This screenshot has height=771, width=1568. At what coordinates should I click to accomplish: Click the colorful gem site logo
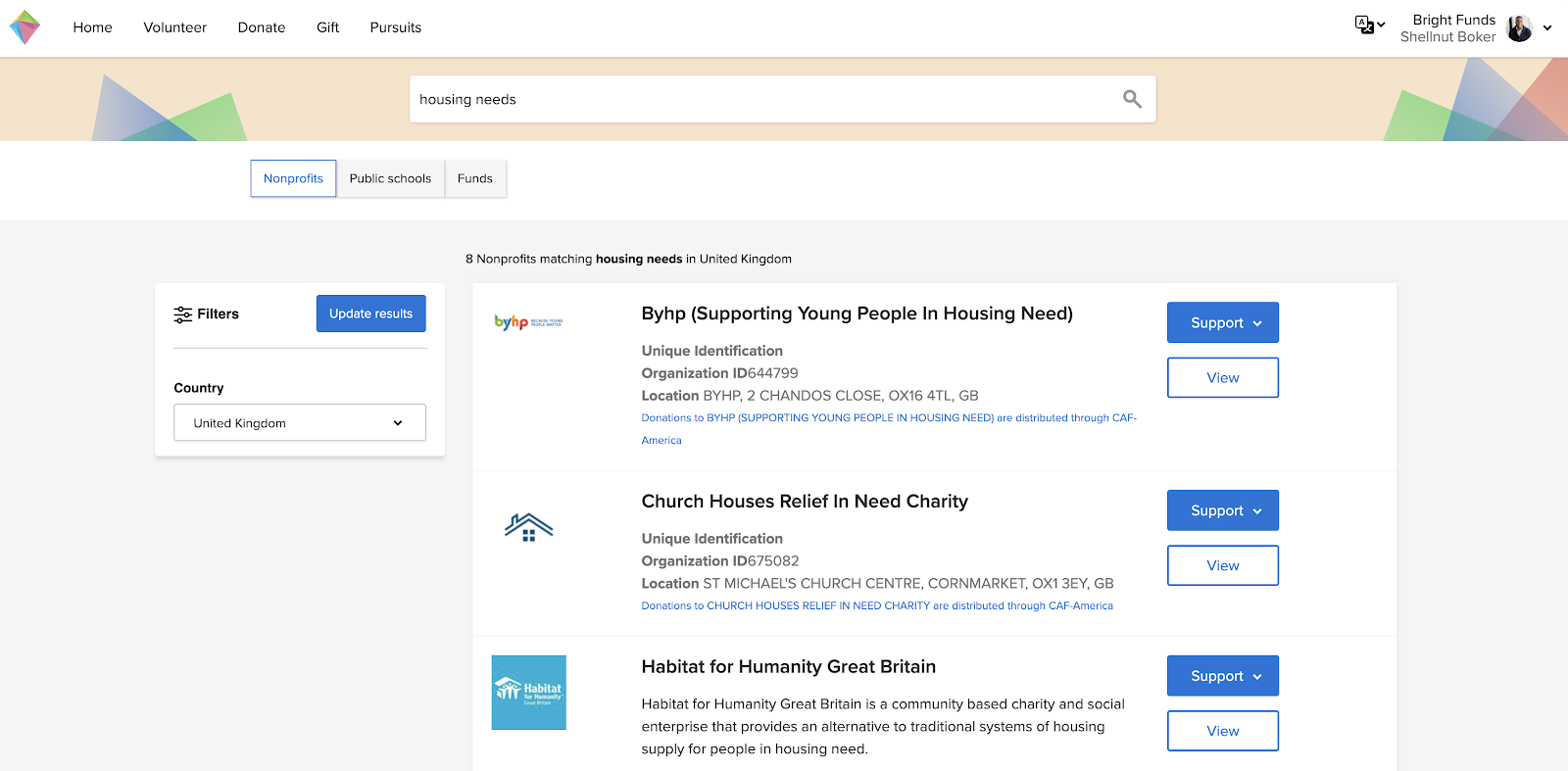pos(24,27)
